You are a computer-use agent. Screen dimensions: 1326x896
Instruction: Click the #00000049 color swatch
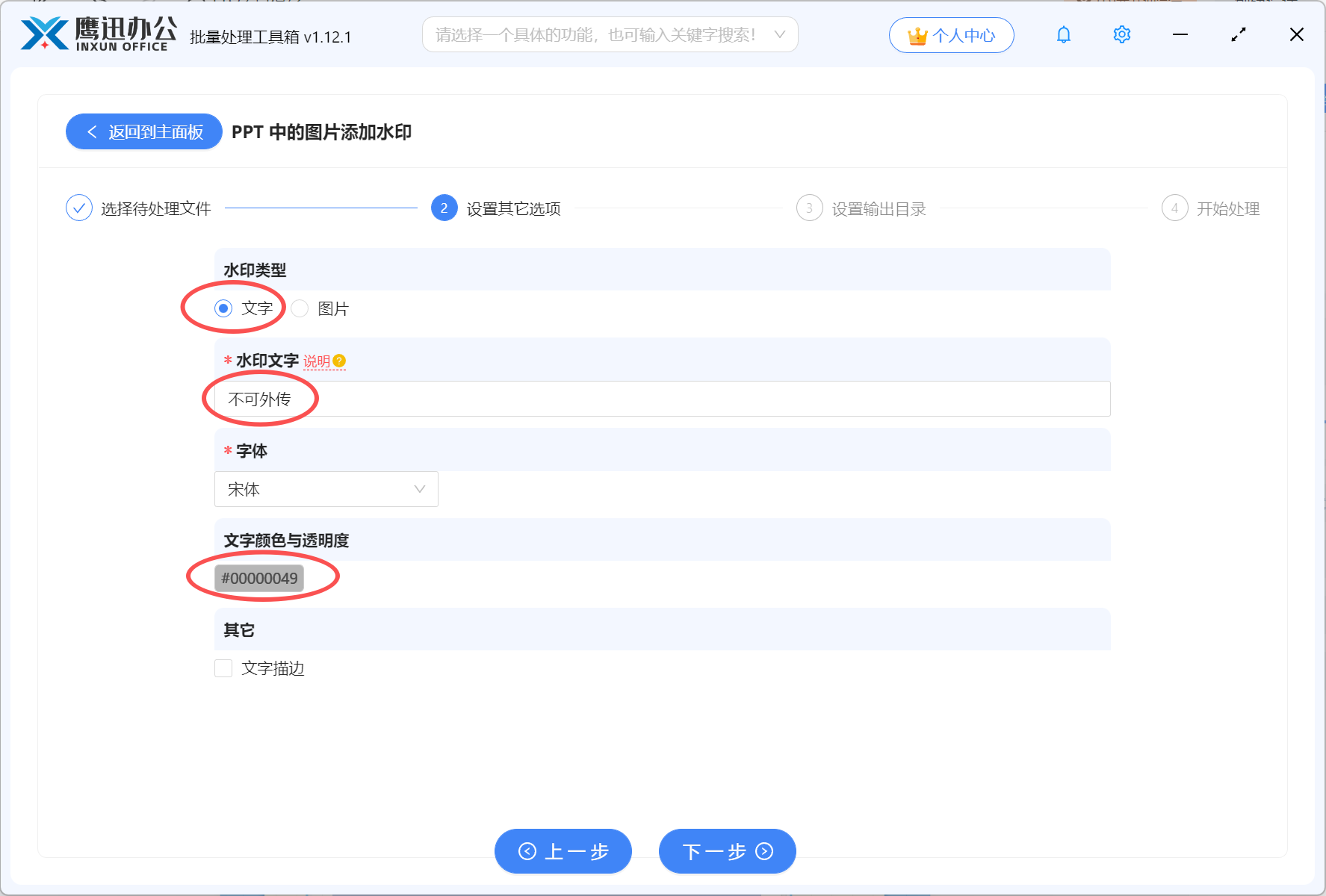coord(259,576)
